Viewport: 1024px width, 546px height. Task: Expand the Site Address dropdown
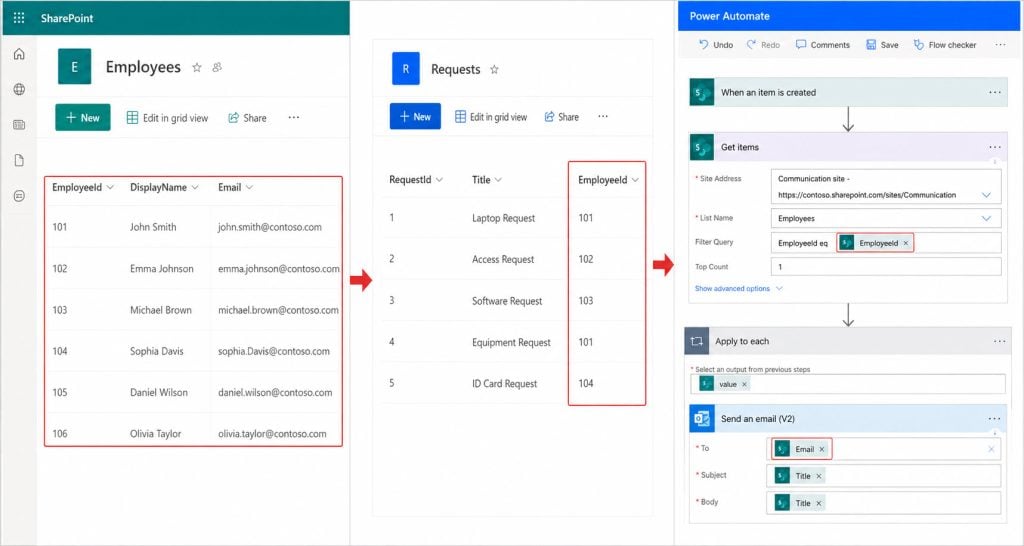pyautogui.click(x=986, y=195)
